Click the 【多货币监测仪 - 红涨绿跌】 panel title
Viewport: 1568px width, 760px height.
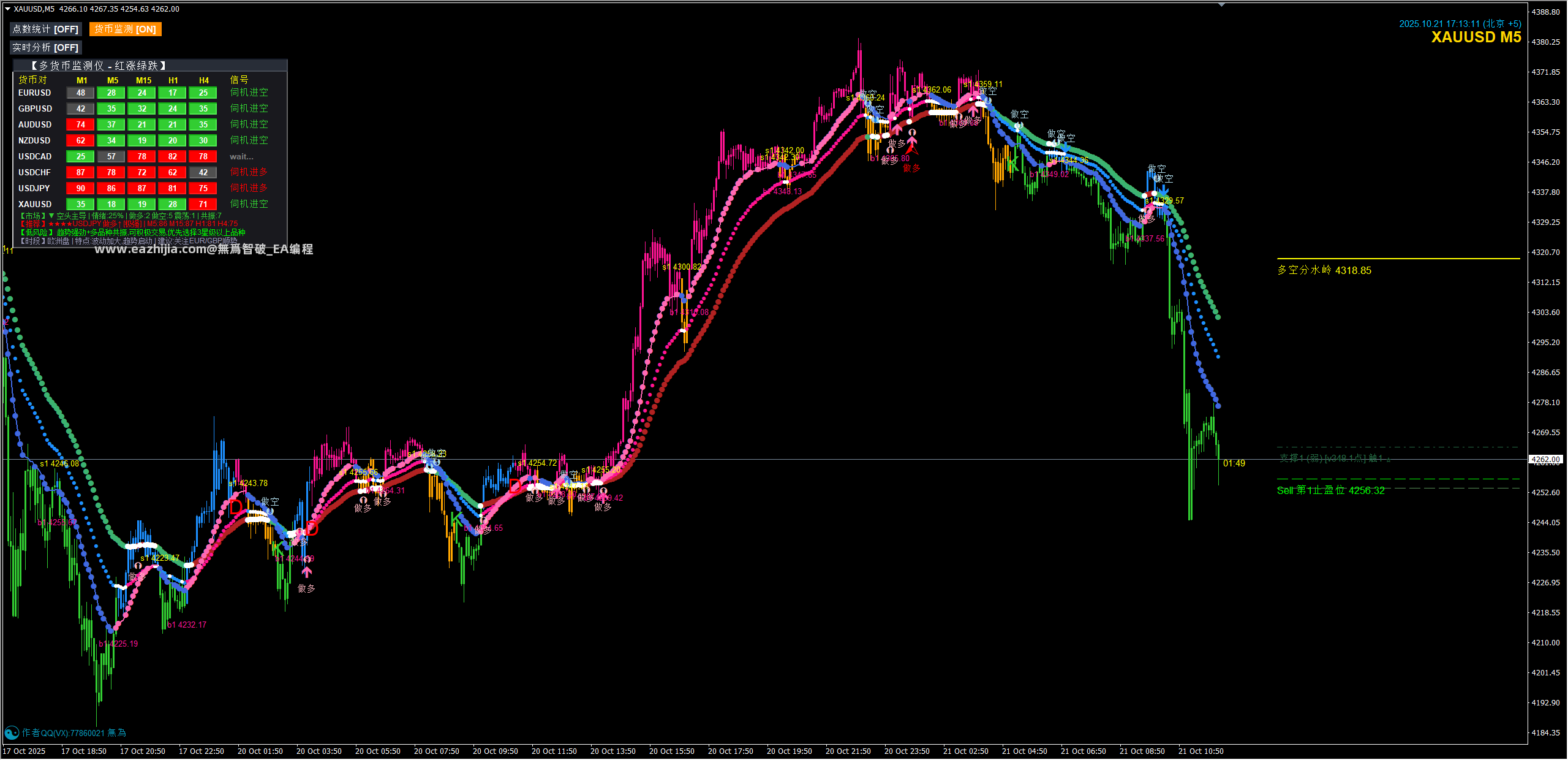(x=99, y=66)
